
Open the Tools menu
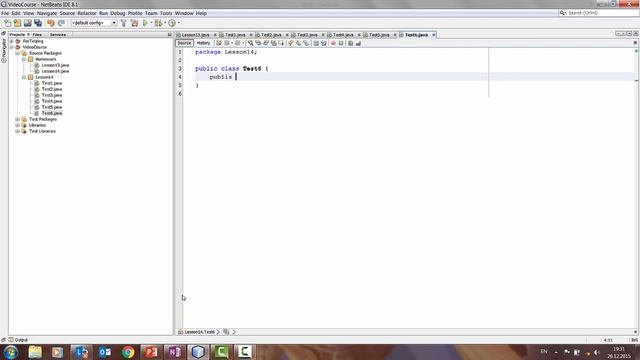click(x=166, y=13)
